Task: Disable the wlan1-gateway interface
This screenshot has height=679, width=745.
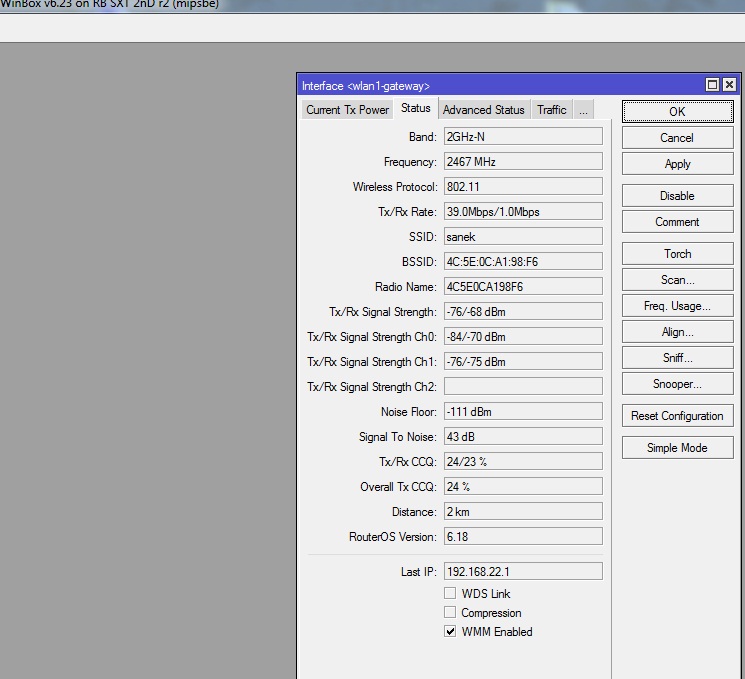Action: [677, 196]
